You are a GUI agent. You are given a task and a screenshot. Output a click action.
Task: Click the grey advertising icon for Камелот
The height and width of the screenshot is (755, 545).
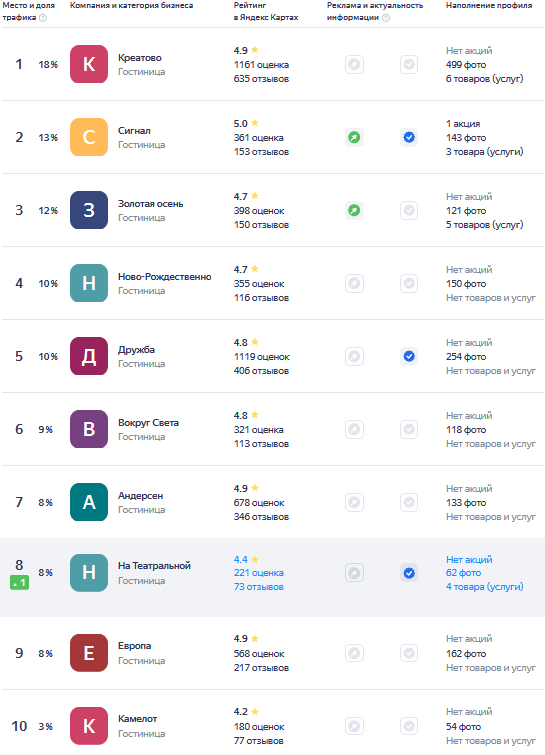pos(354,726)
